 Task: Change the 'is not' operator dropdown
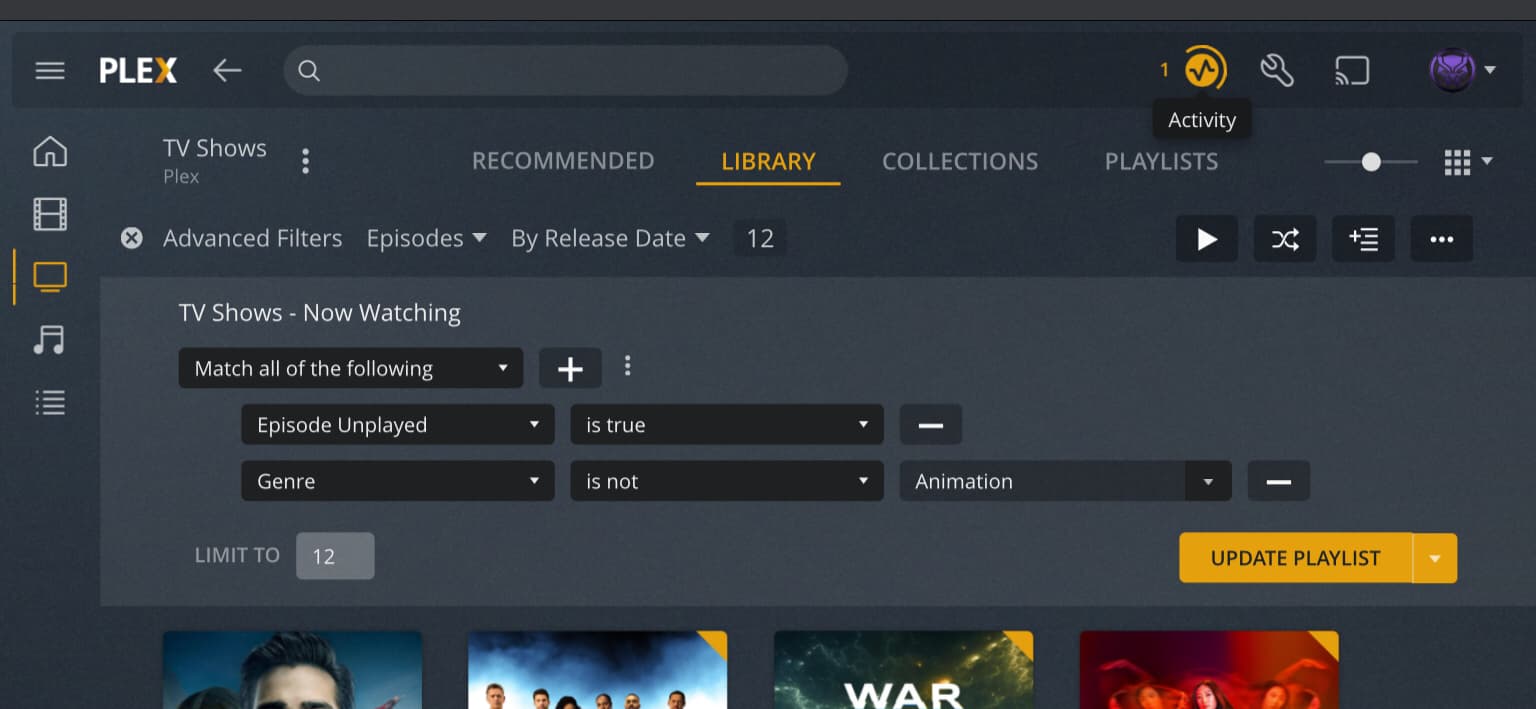727,481
